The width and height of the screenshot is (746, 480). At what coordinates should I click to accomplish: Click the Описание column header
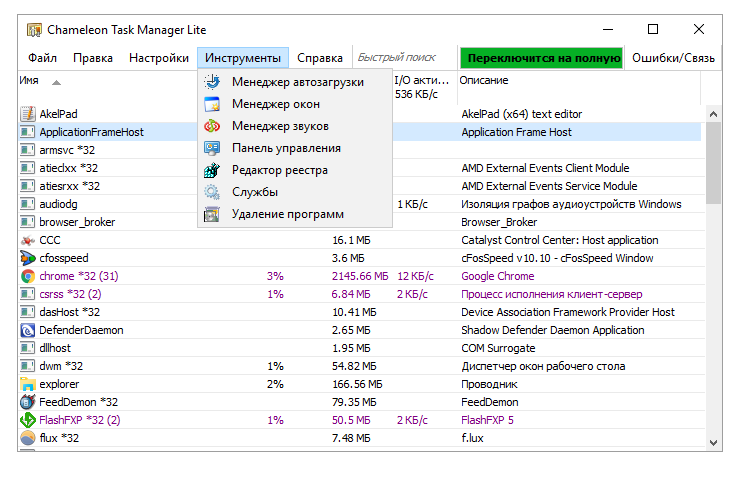point(579,87)
